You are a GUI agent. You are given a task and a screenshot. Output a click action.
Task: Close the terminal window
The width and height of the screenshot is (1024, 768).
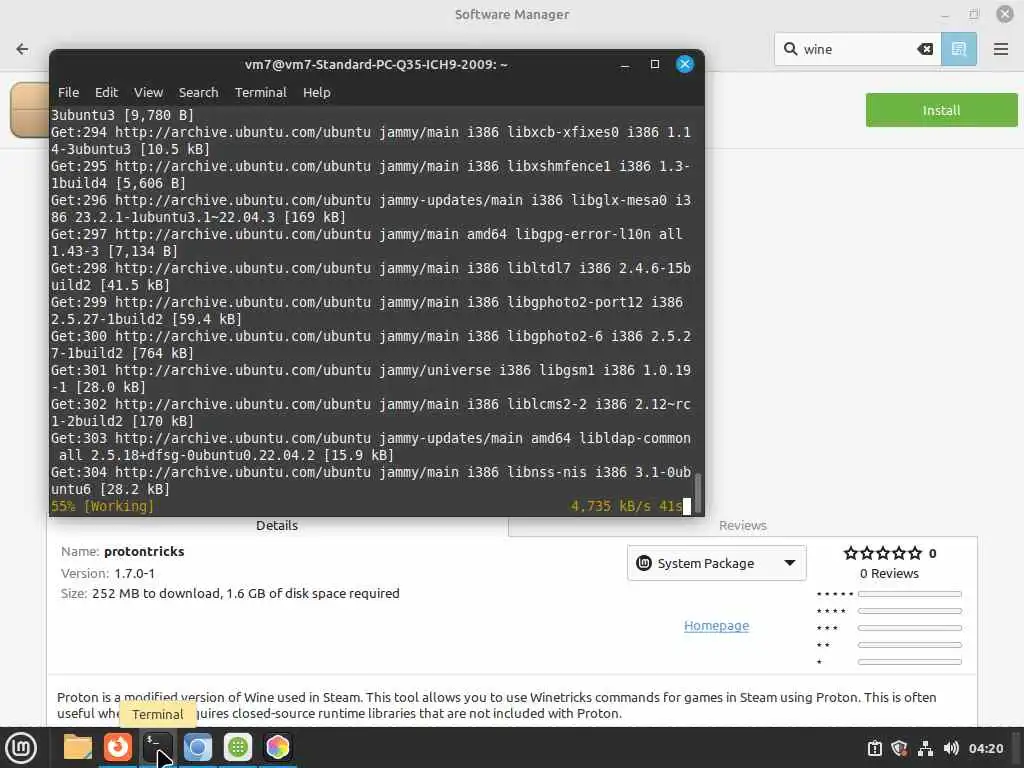(684, 64)
